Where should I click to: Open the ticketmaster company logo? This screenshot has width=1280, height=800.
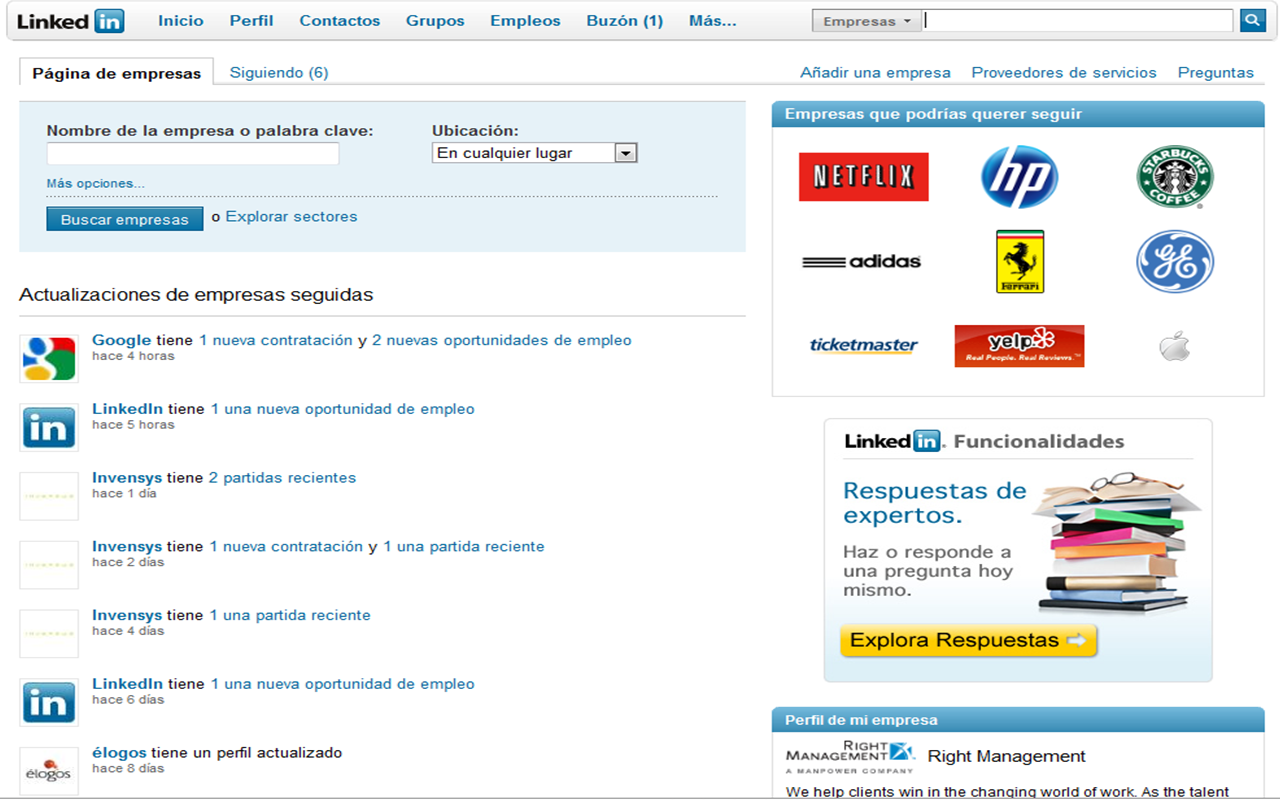point(864,346)
